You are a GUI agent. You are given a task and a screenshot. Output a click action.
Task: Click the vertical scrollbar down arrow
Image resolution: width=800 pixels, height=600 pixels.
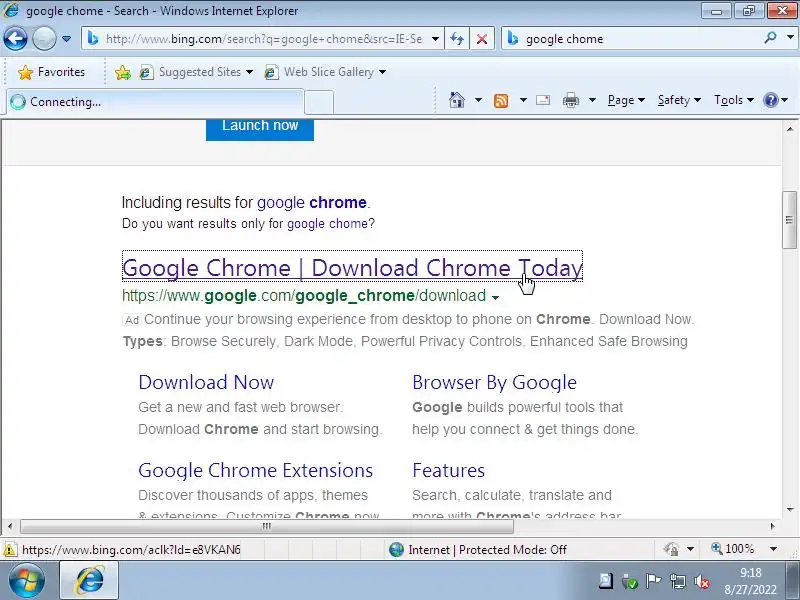(x=790, y=509)
